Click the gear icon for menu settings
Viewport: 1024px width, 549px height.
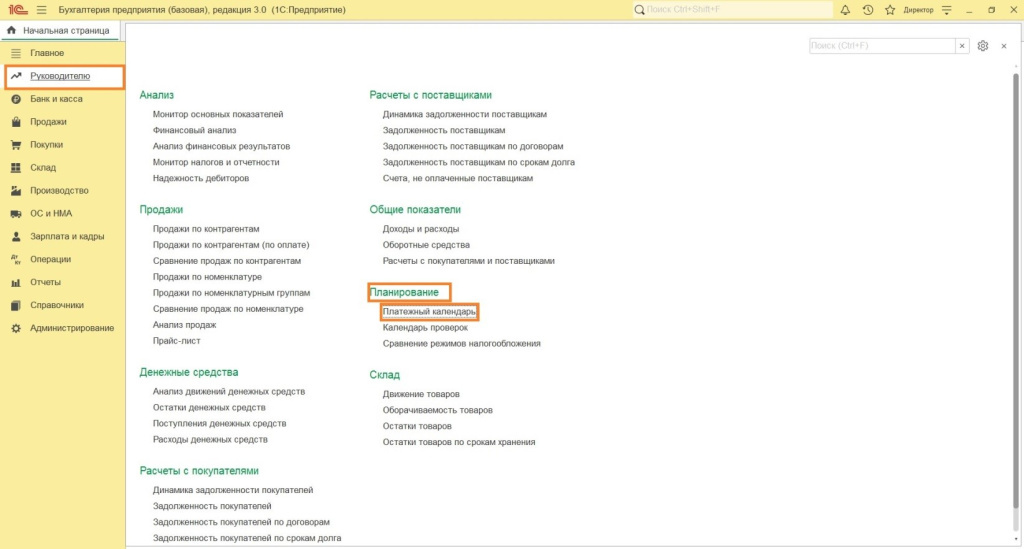click(x=983, y=46)
